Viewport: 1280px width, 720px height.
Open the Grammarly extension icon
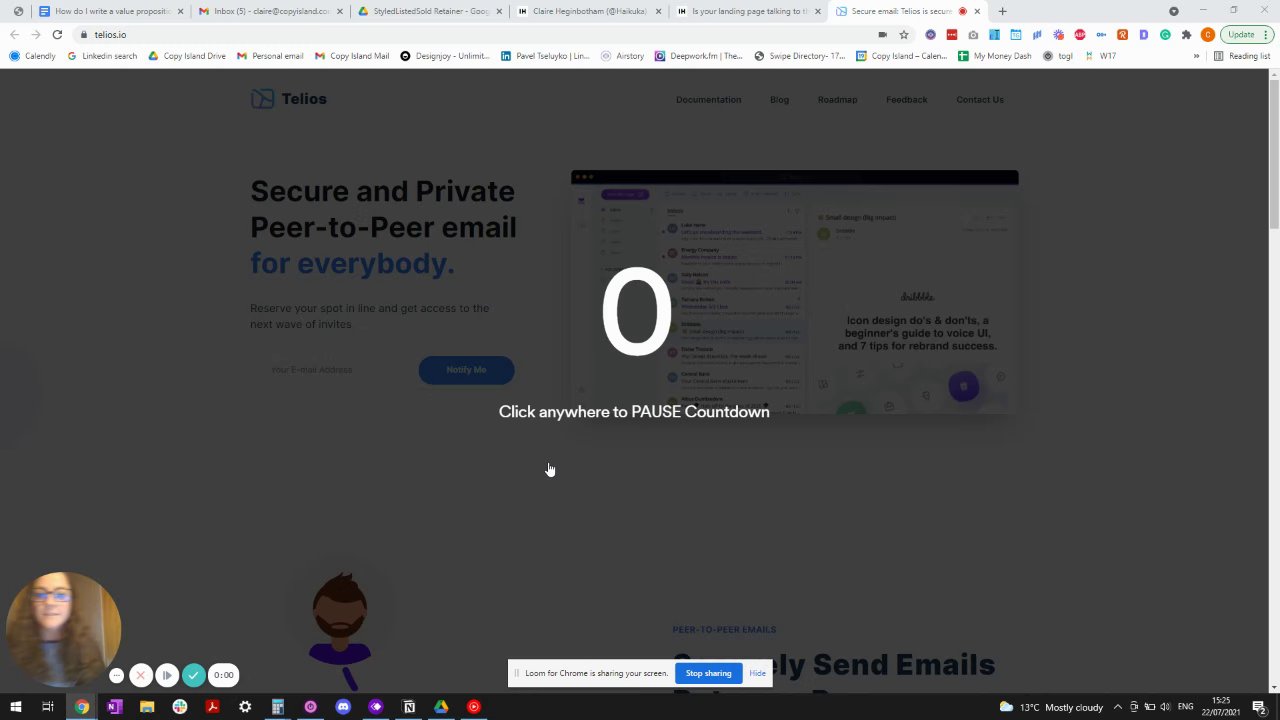[x=1165, y=35]
